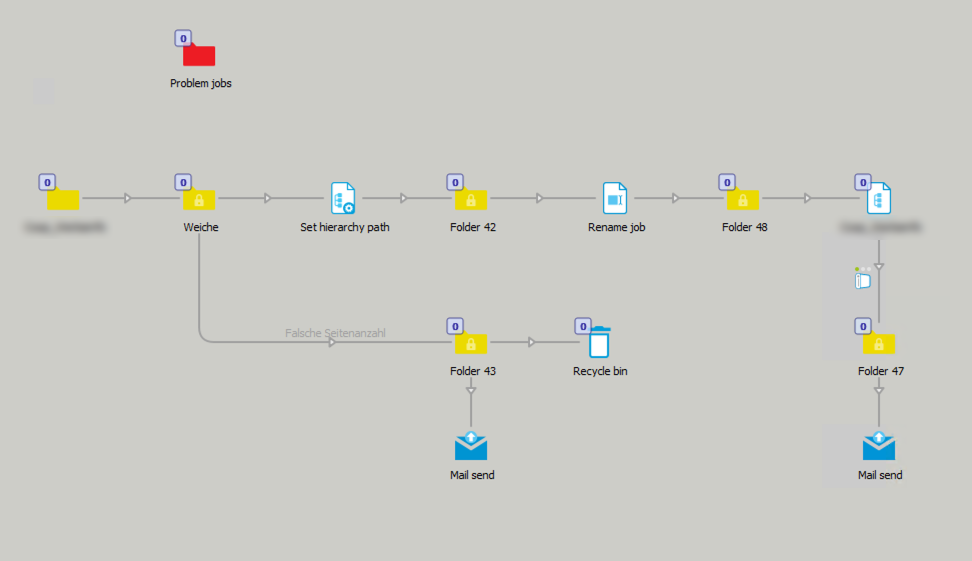This screenshot has width=972, height=561.
Task: Click the job count badge on Problem jobs
Action: tap(183, 38)
